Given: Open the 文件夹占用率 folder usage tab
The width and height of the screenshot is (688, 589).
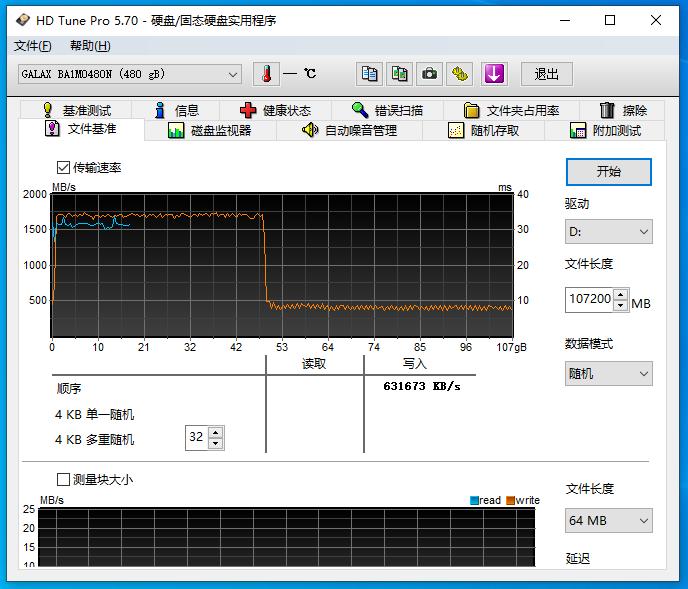Looking at the screenshot, I should tap(511, 110).
